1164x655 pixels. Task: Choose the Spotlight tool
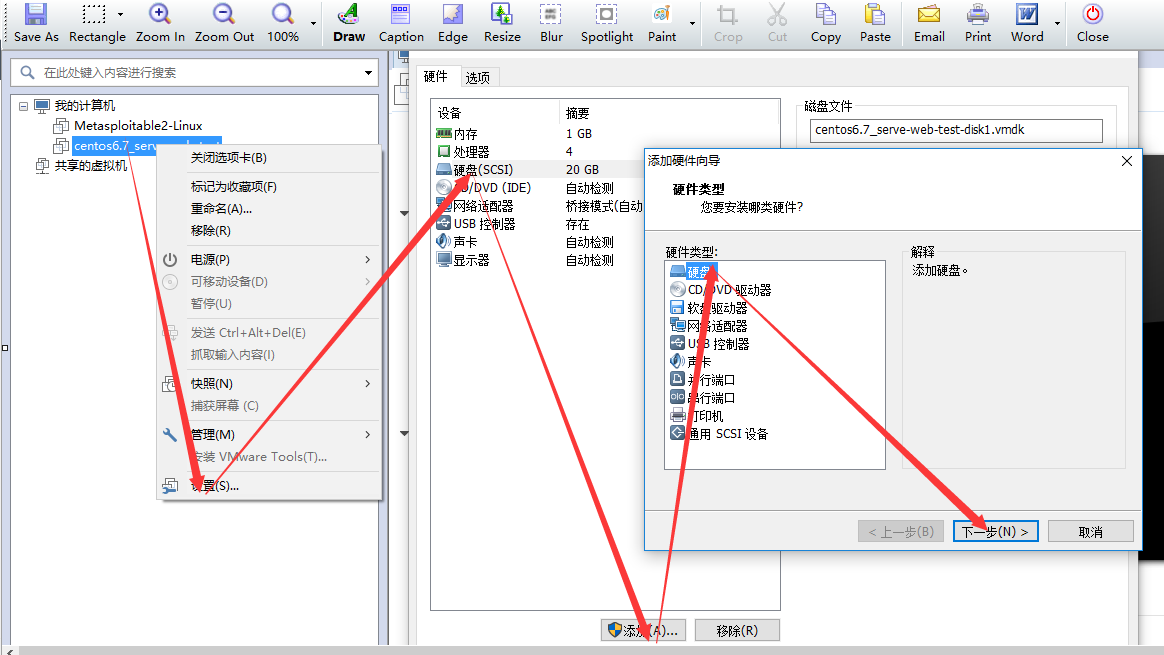coord(606,23)
